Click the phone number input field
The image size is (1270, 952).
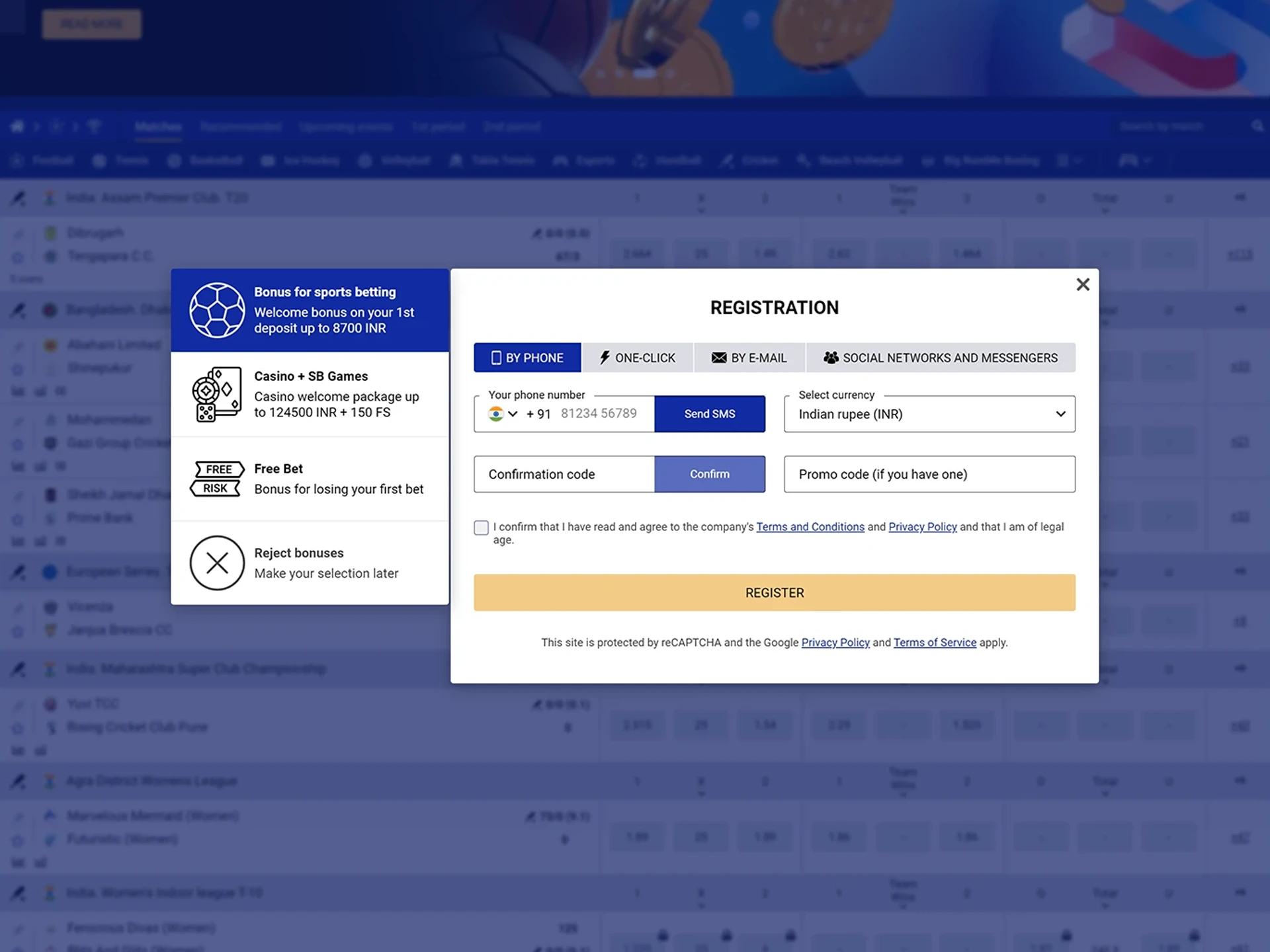coord(599,414)
